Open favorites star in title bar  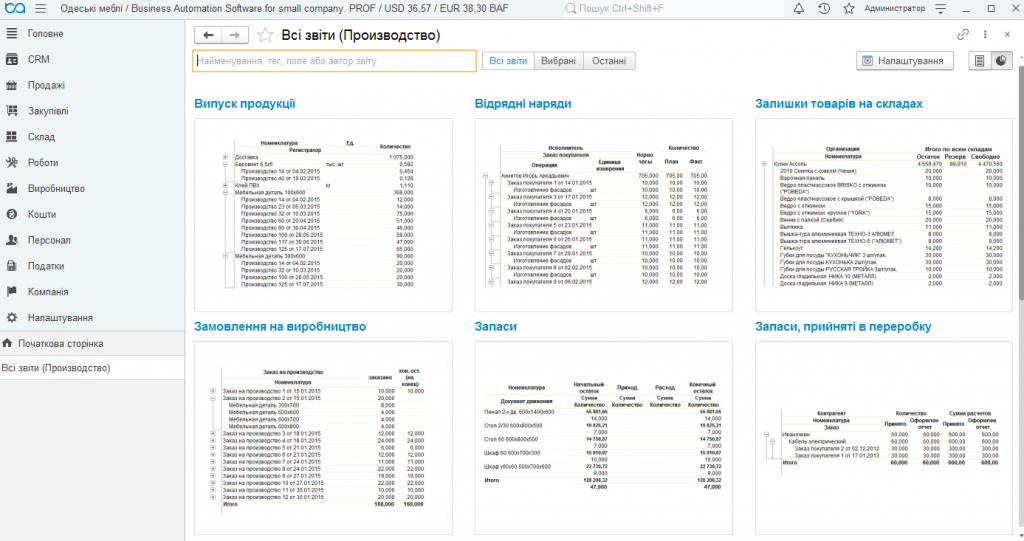(849, 8)
